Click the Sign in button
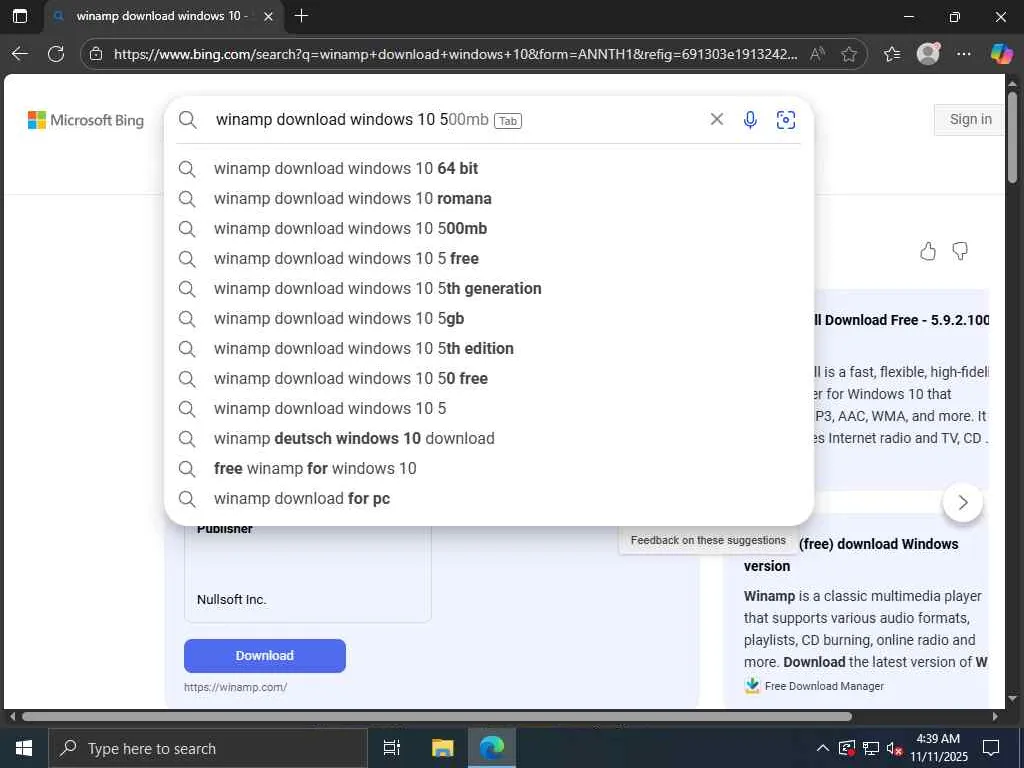1024x768 pixels. pyautogui.click(x=970, y=120)
